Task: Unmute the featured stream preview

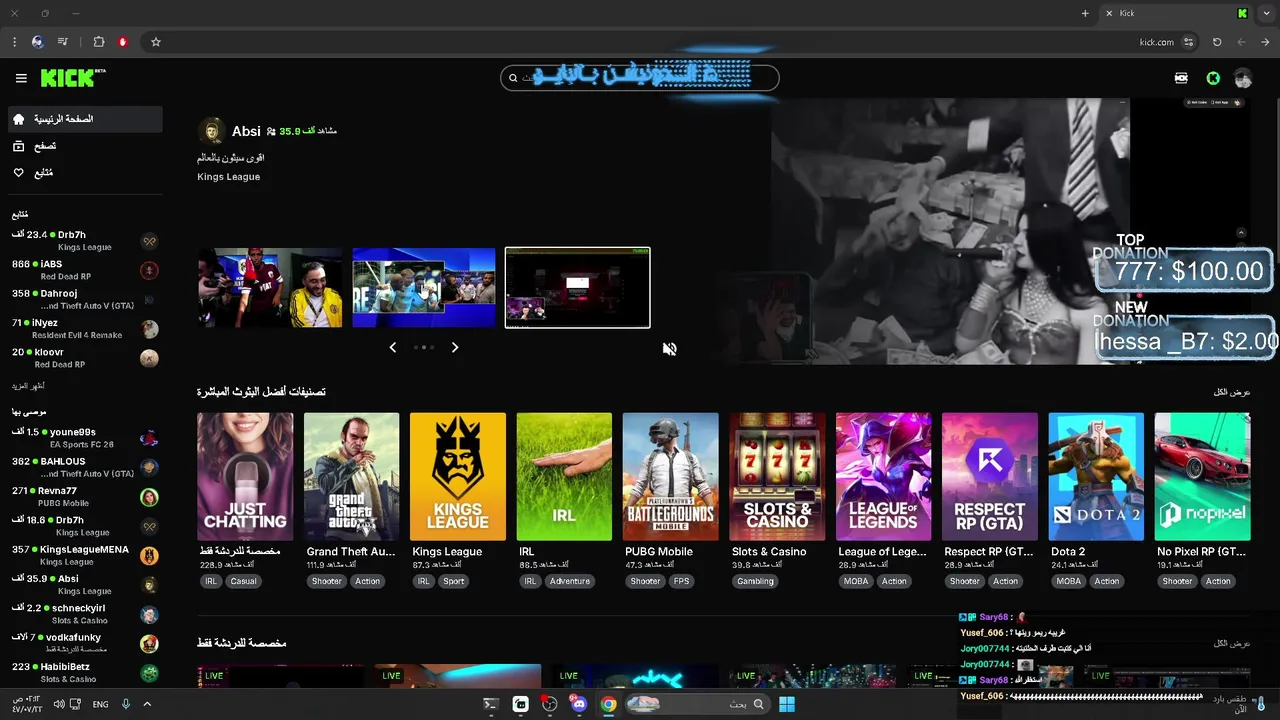Action: tap(670, 349)
